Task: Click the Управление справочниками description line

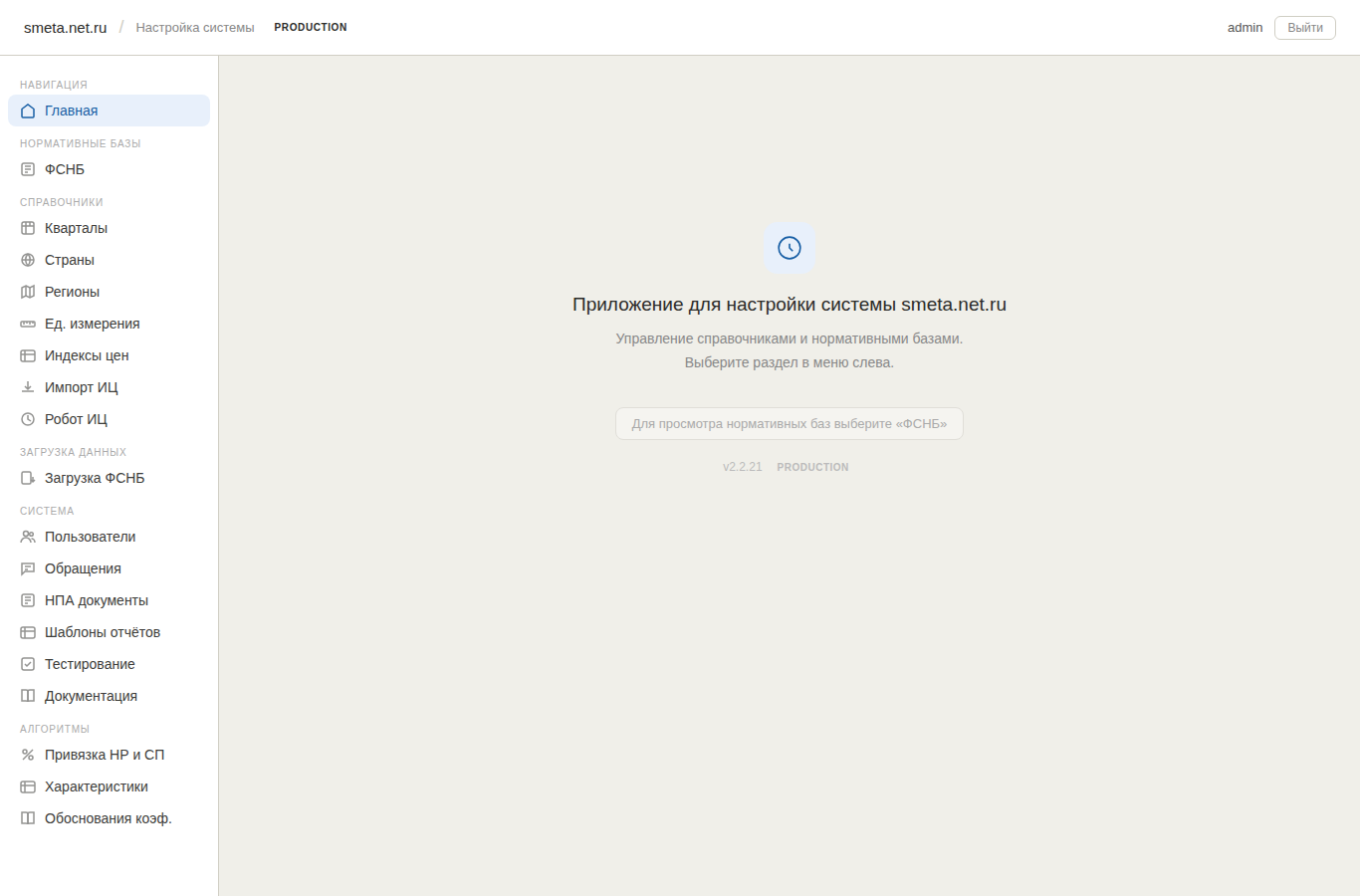Action: [x=790, y=338]
